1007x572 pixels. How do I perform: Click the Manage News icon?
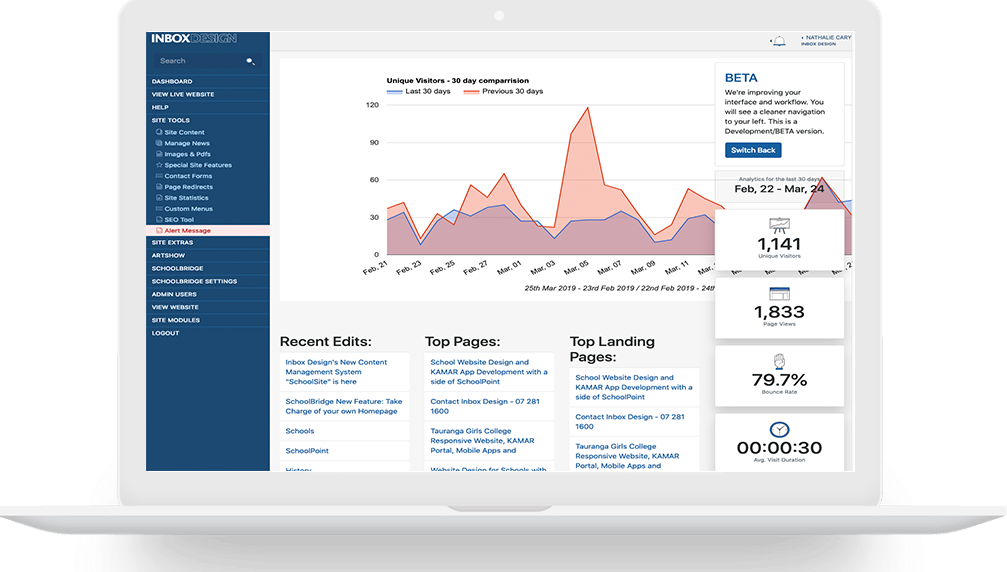[x=159, y=143]
